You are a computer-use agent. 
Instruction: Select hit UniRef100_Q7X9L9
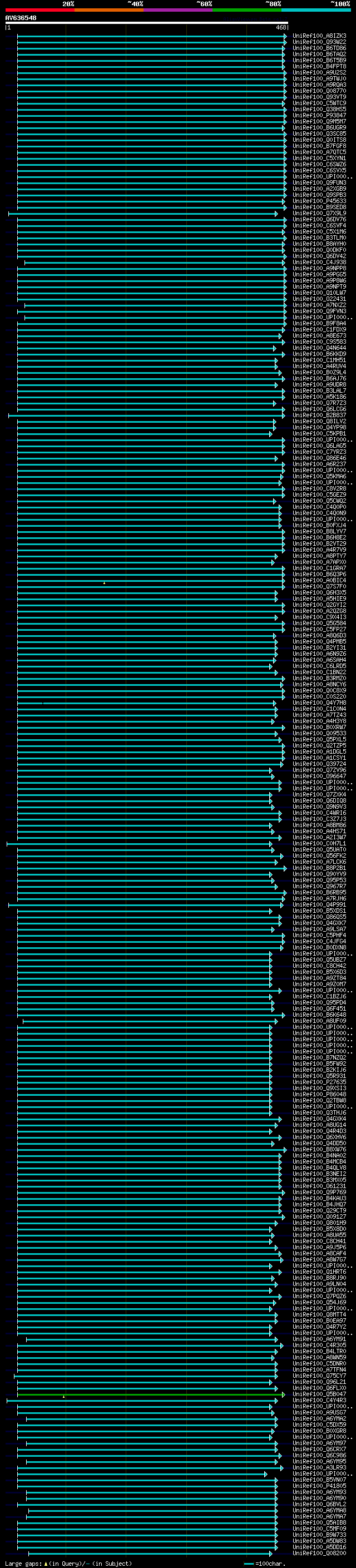click(x=319, y=214)
